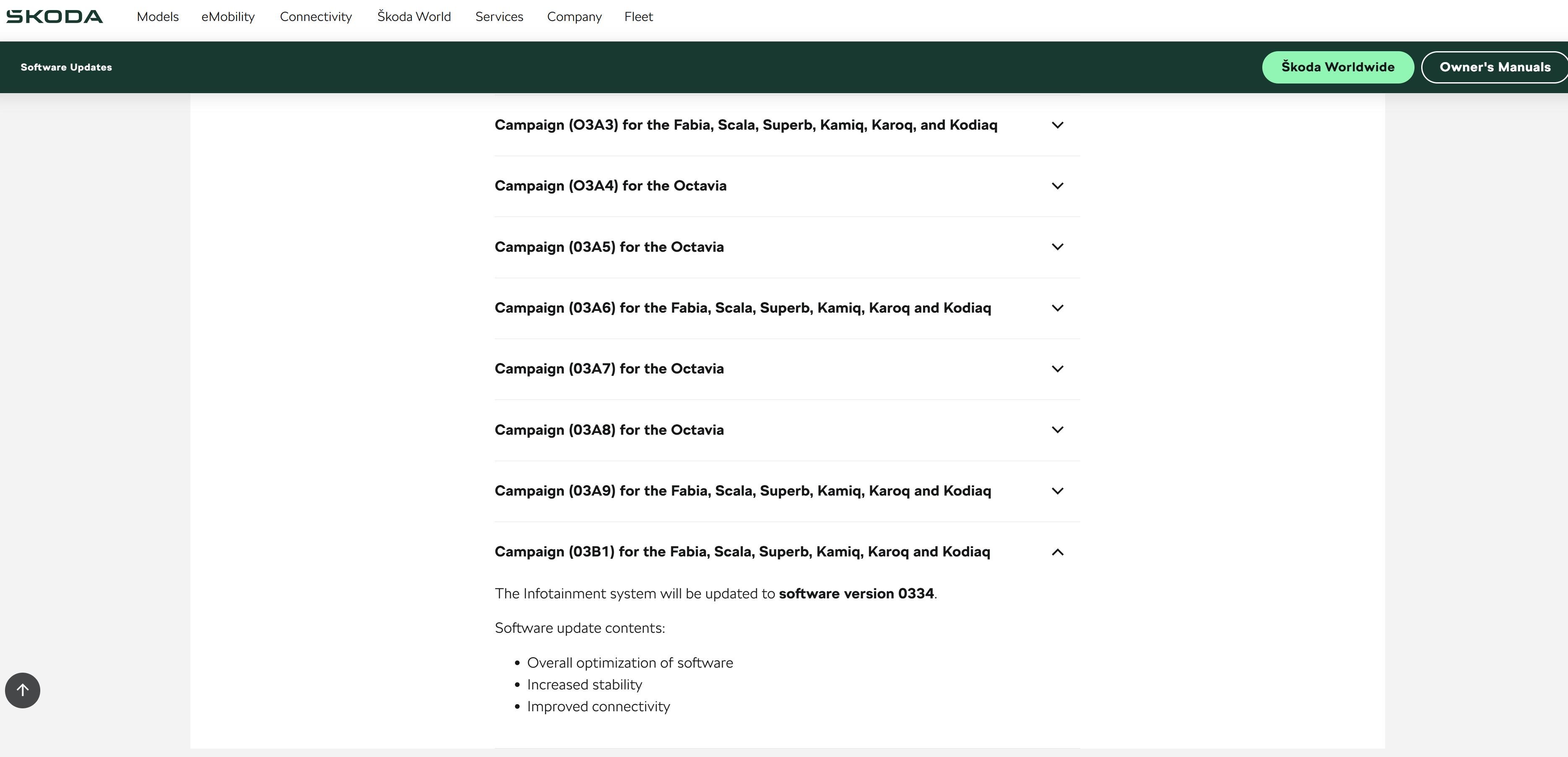Expand Campaign (O3A4) for the Octavia chevron

[1057, 186]
